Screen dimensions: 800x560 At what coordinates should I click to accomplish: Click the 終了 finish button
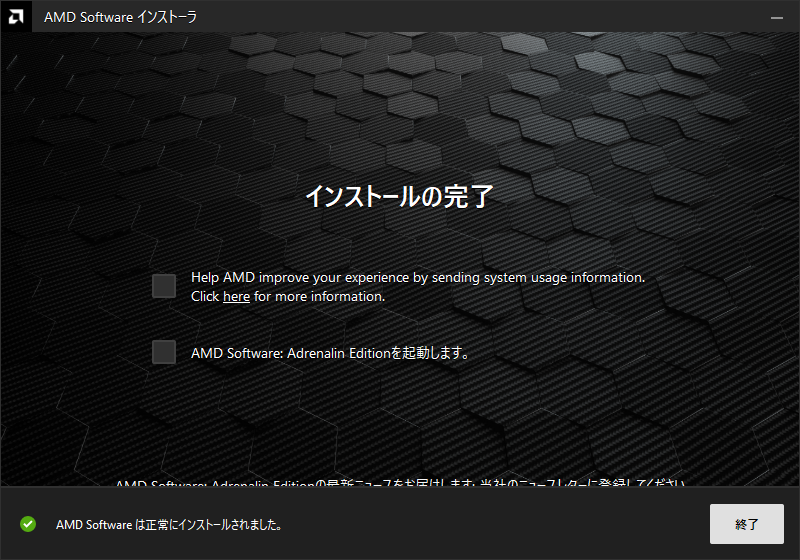click(746, 524)
